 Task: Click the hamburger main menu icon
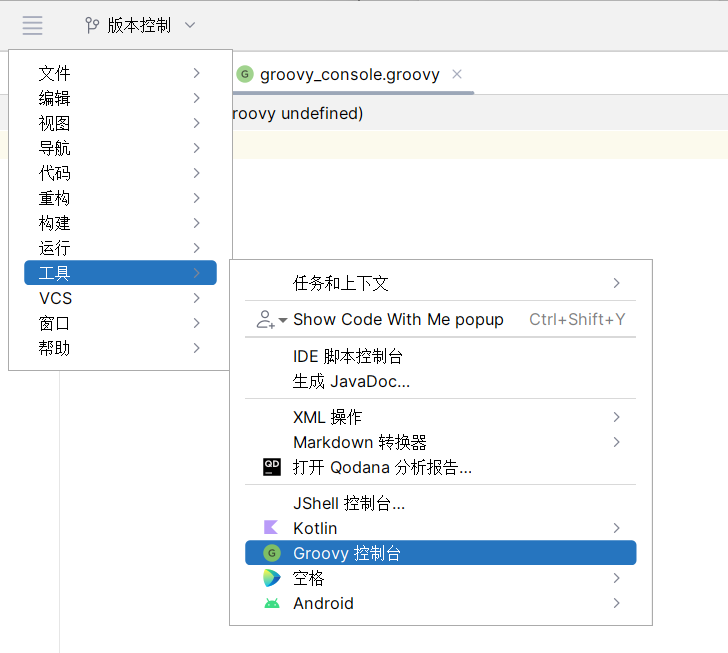click(32, 25)
